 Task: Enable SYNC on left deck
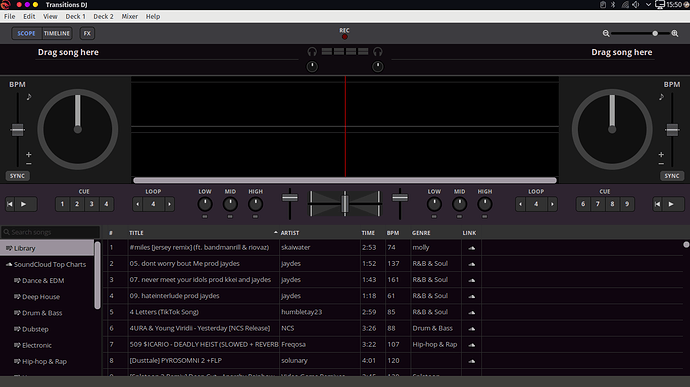click(x=17, y=176)
